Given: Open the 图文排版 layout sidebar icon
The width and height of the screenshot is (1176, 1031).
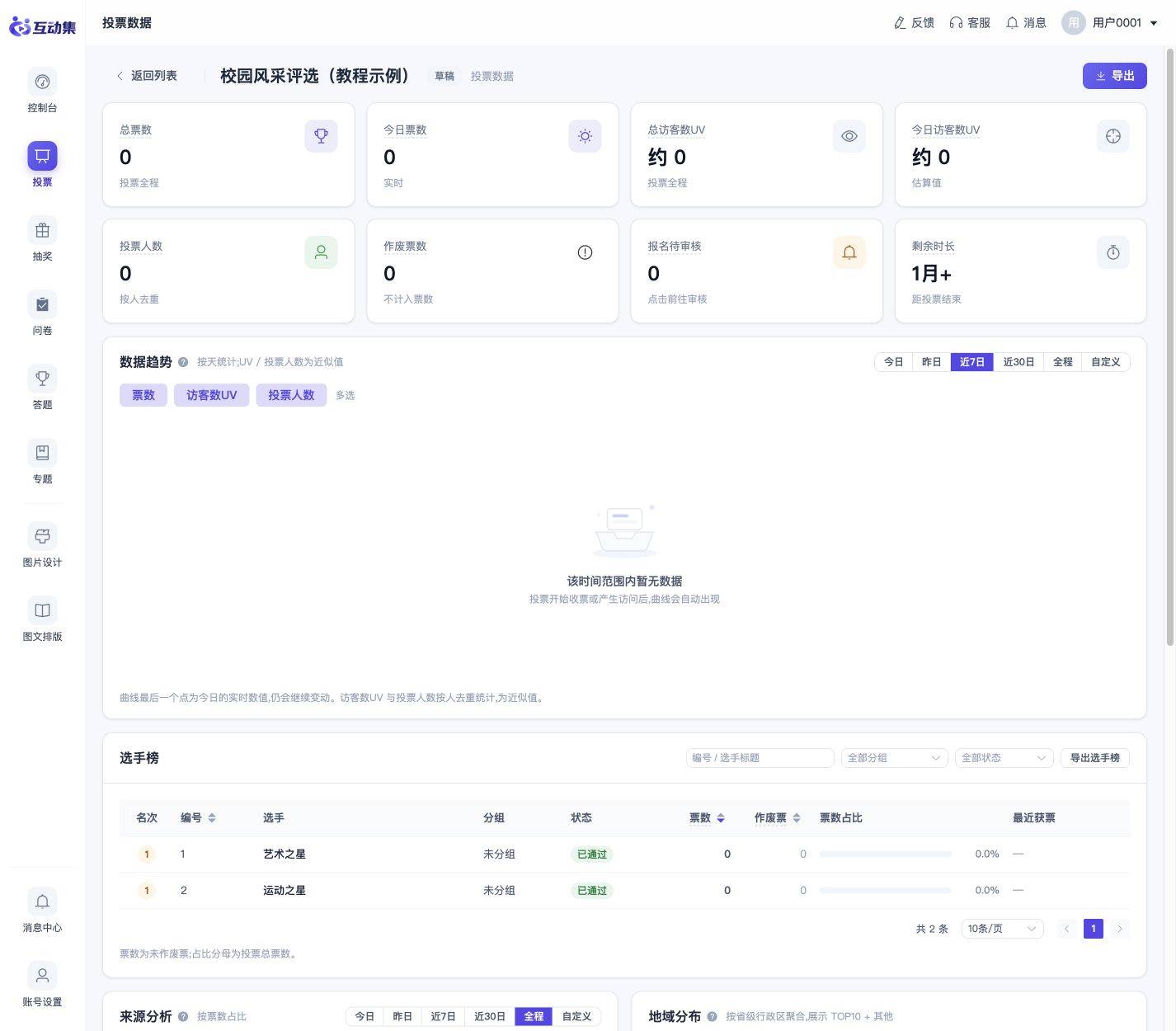Looking at the screenshot, I should pyautogui.click(x=42, y=610).
